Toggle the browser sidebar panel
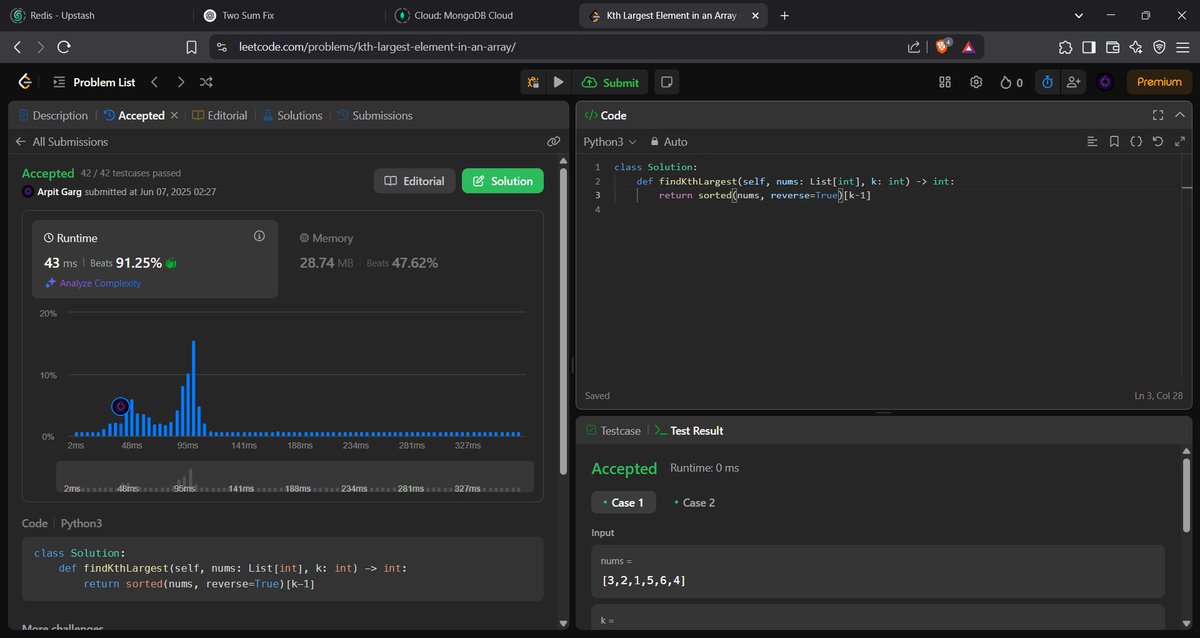 [x=1089, y=47]
